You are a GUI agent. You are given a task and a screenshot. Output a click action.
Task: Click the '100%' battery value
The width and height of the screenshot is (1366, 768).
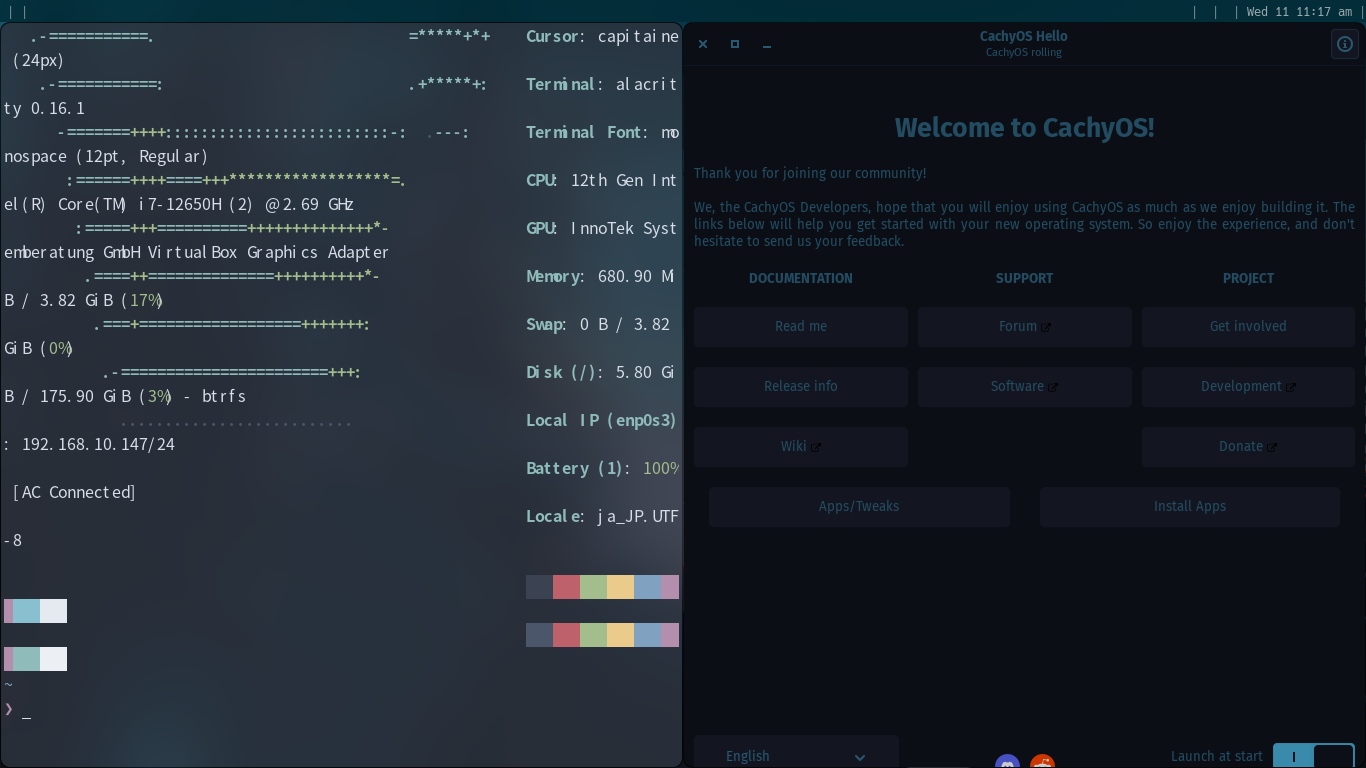(x=661, y=469)
